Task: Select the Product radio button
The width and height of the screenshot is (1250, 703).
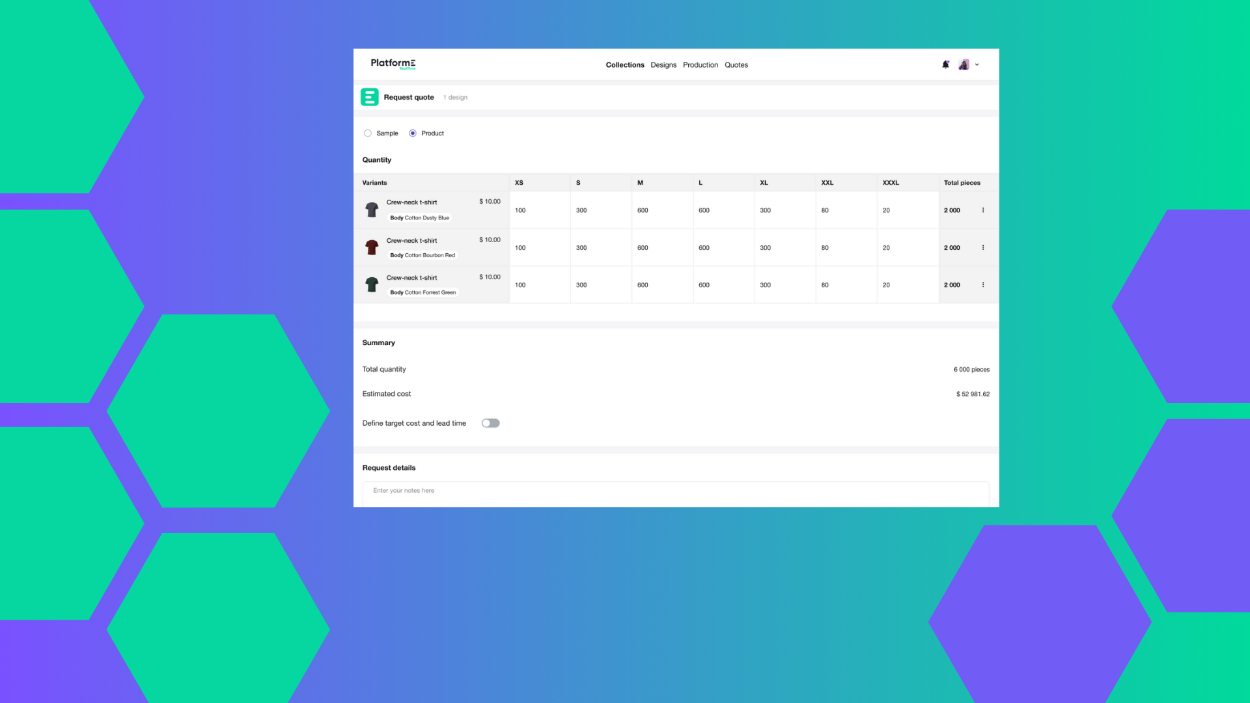Action: [x=413, y=133]
